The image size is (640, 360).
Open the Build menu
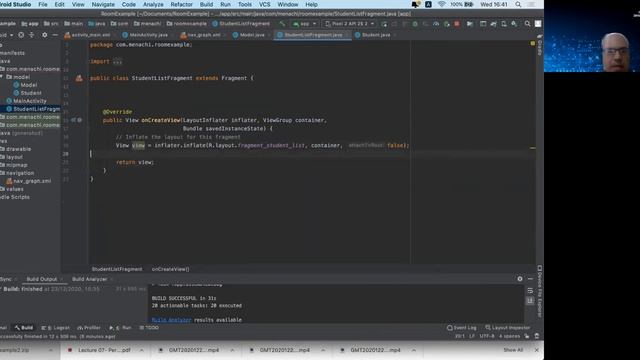pyautogui.click(x=206, y=4)
